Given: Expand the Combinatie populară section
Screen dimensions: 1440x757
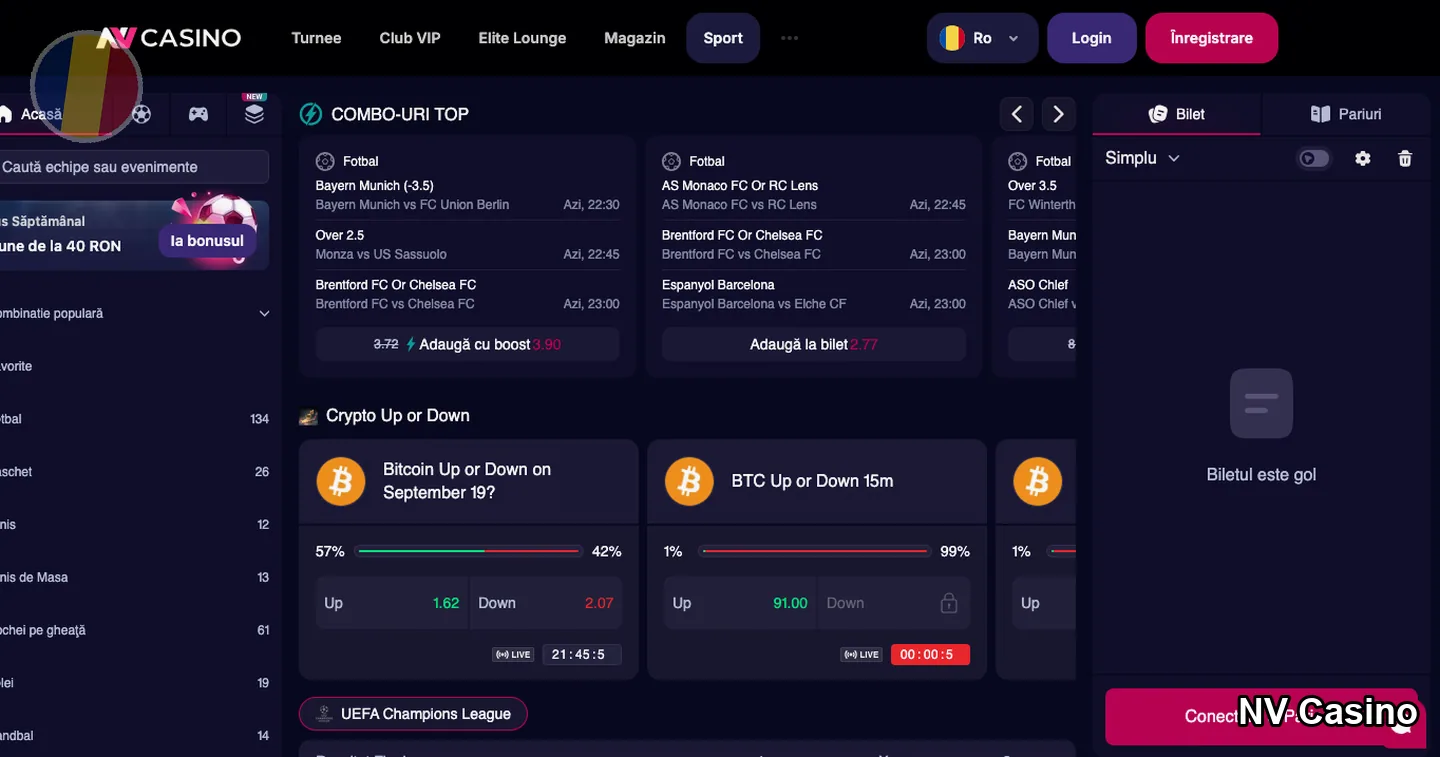Looking at the screenshot, I should click(134, 313).
